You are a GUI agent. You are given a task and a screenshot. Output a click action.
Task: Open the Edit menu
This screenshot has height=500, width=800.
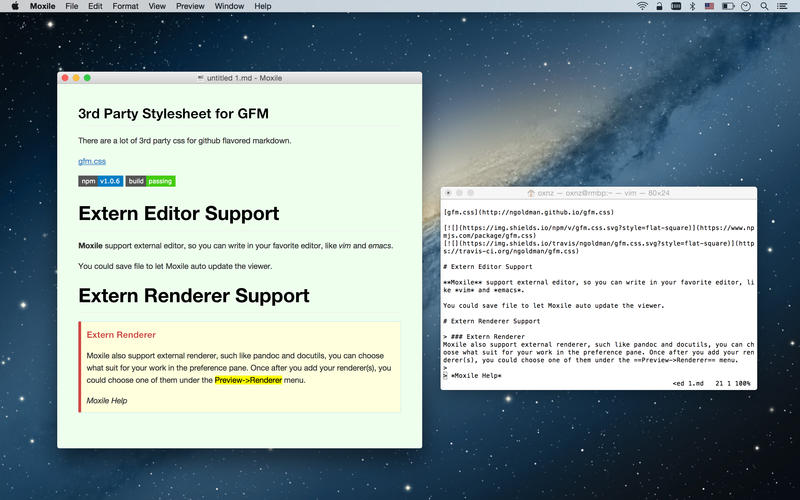tap(95, 6)
